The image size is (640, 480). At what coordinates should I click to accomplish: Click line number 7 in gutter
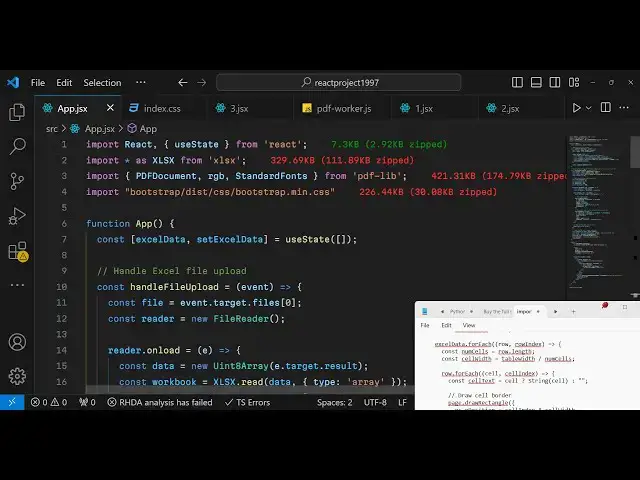coord(64,239)
